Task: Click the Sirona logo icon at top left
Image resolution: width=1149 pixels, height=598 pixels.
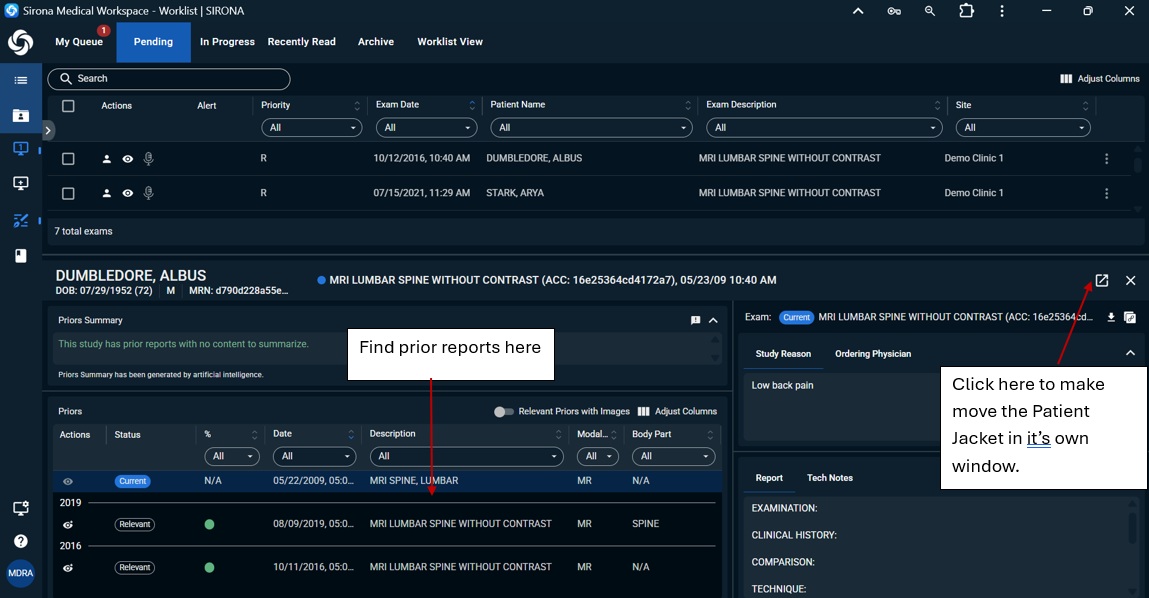Action: (20, 42)
